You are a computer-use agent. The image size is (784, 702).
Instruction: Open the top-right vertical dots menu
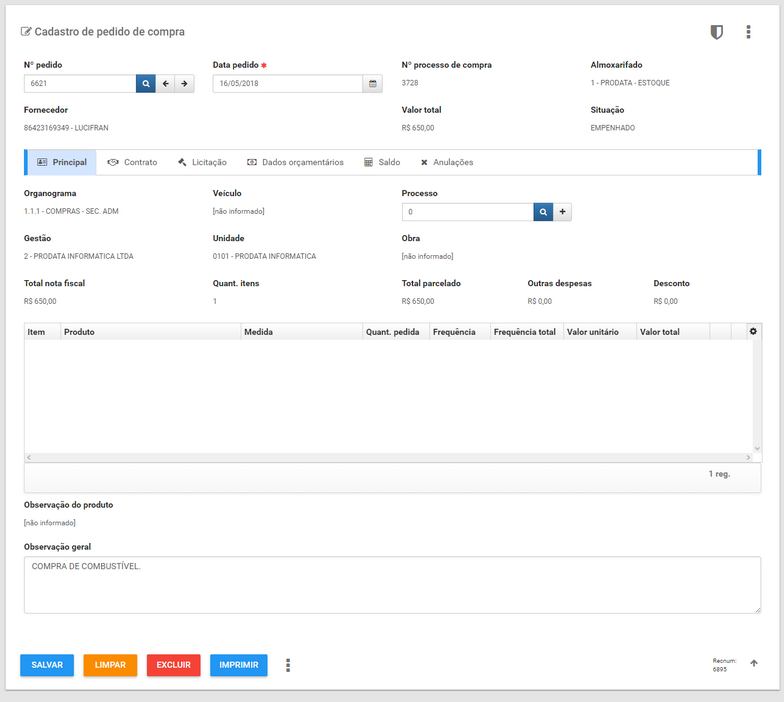click(x=748, y=32)
